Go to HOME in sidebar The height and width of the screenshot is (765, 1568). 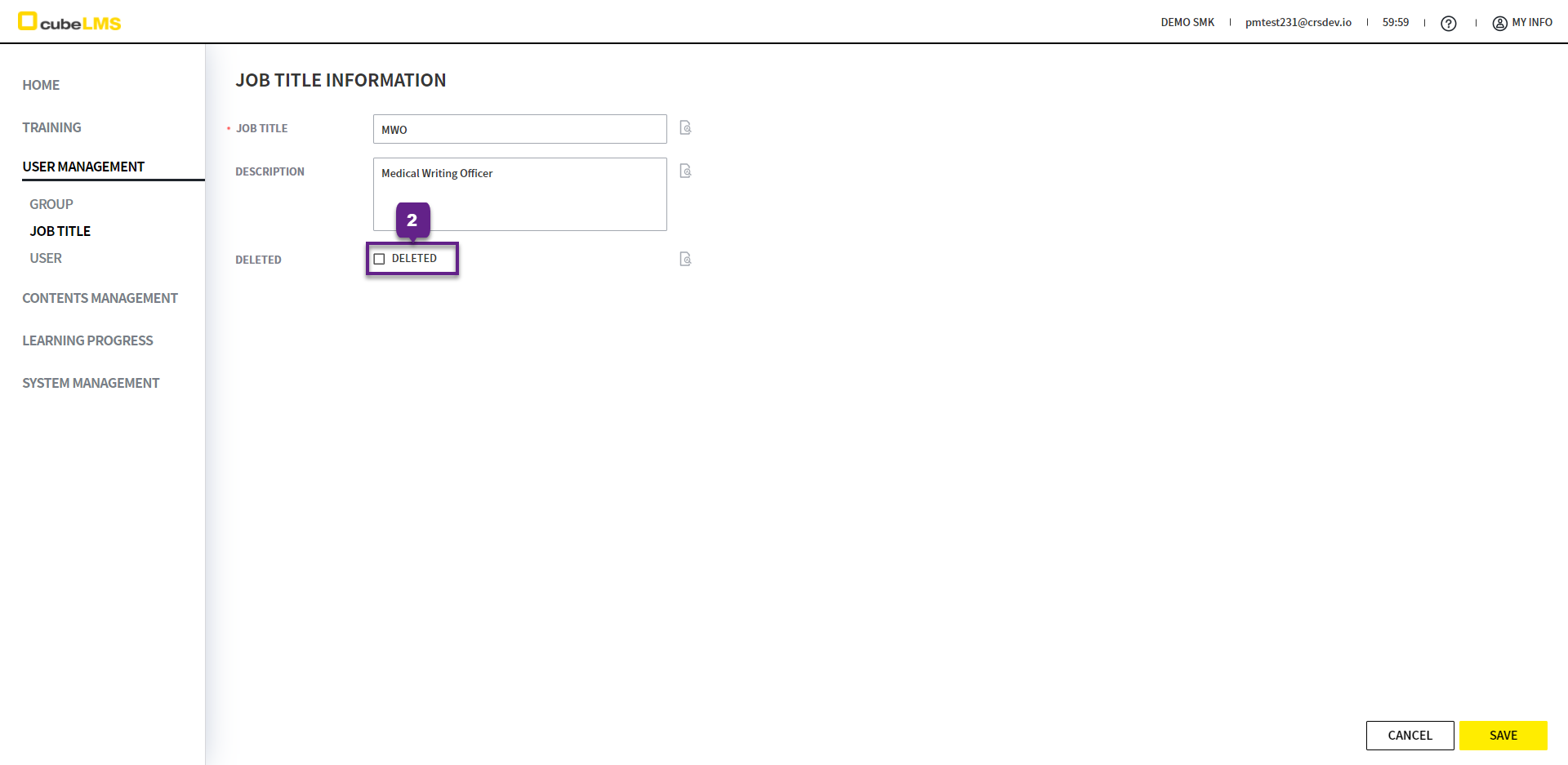(x=41, y=85)
